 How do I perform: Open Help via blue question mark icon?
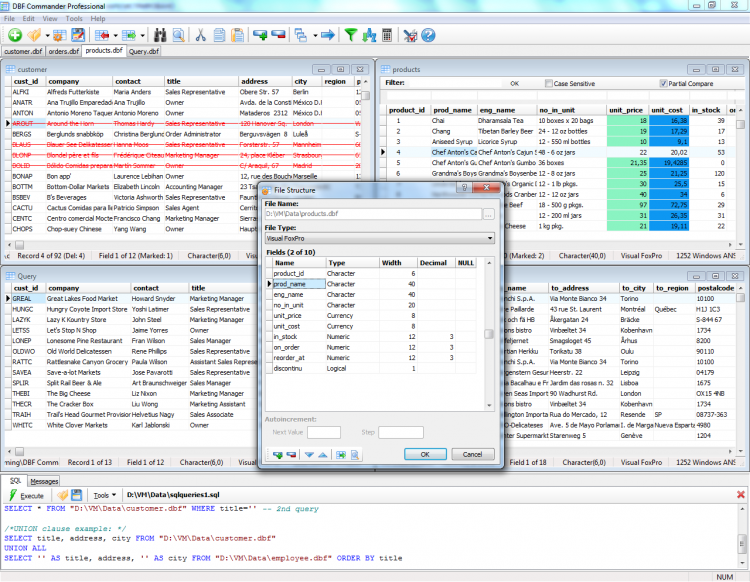pos(428,35)
